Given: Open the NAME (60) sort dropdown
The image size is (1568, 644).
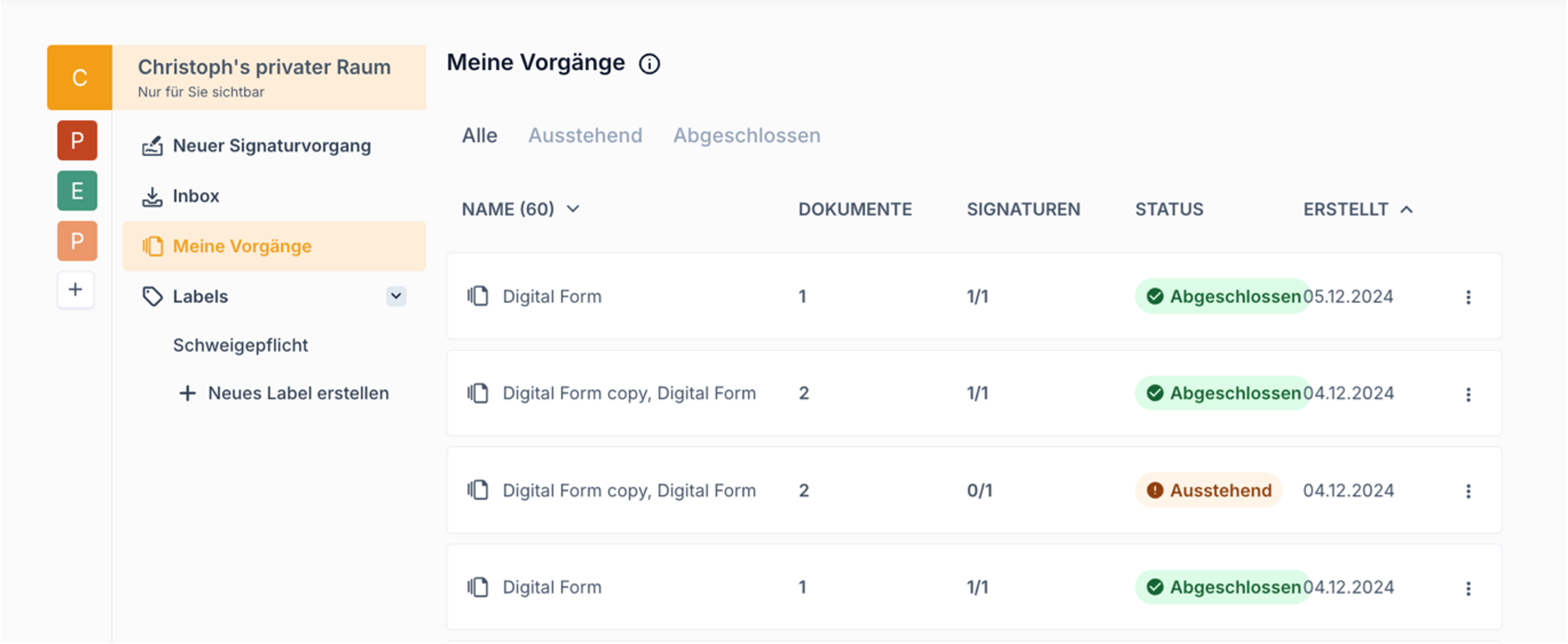Looking at the screenshot, I should (573, 209).
